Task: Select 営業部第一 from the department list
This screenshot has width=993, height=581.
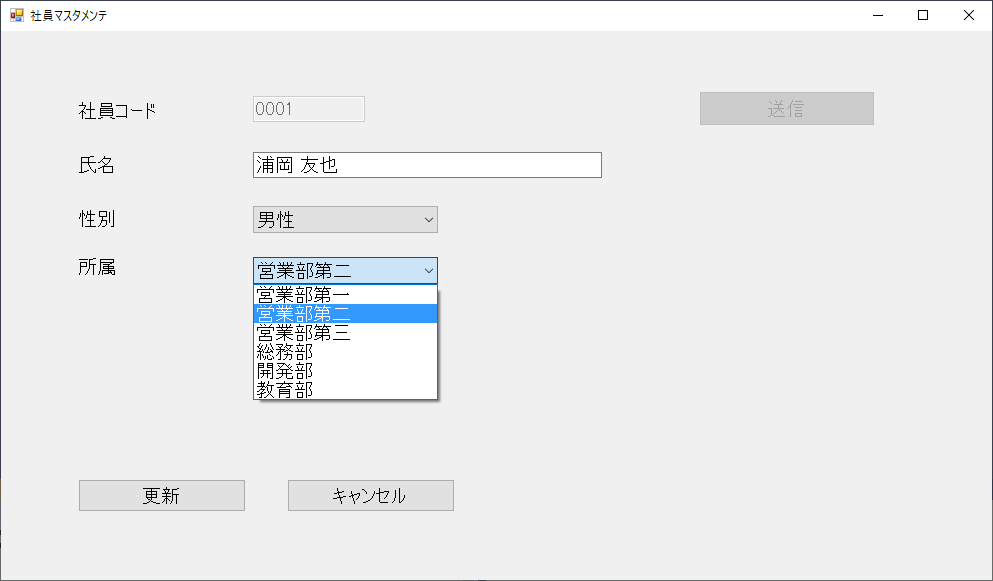Action: pos(330,294)
